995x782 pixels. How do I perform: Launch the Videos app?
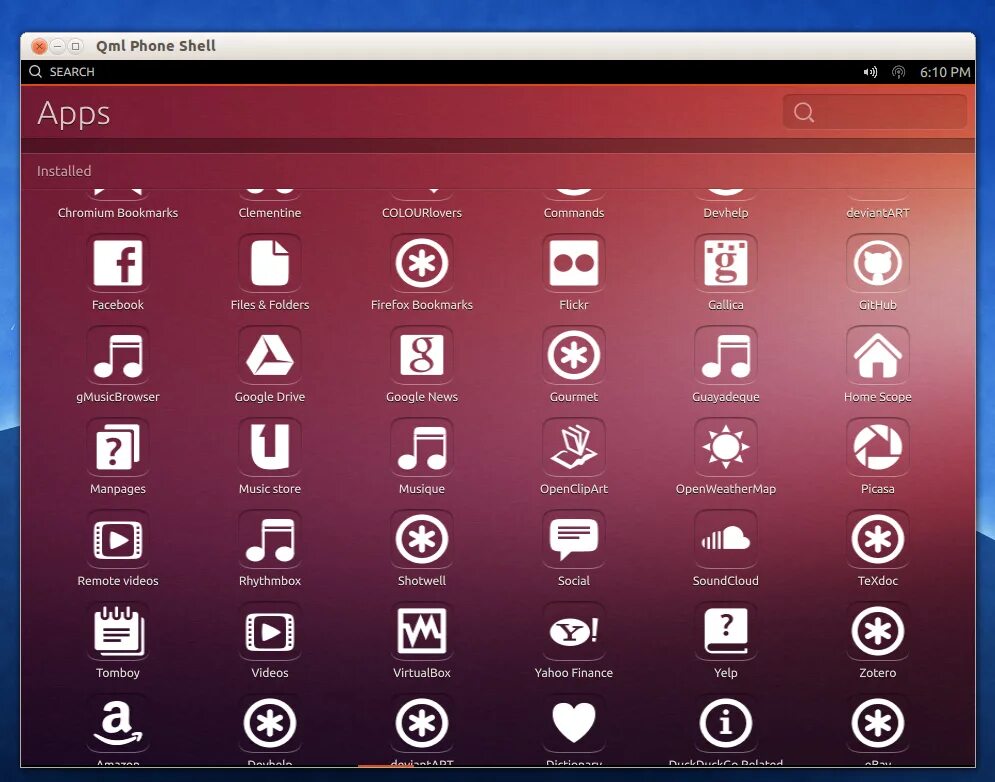point(270,631)
